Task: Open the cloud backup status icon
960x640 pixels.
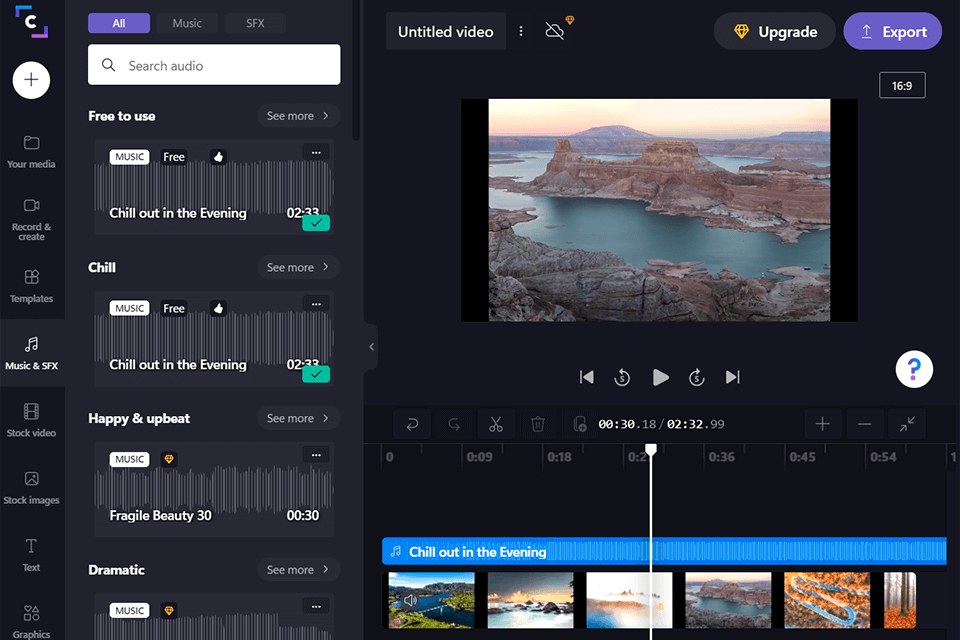Action: tap(554, 31)
